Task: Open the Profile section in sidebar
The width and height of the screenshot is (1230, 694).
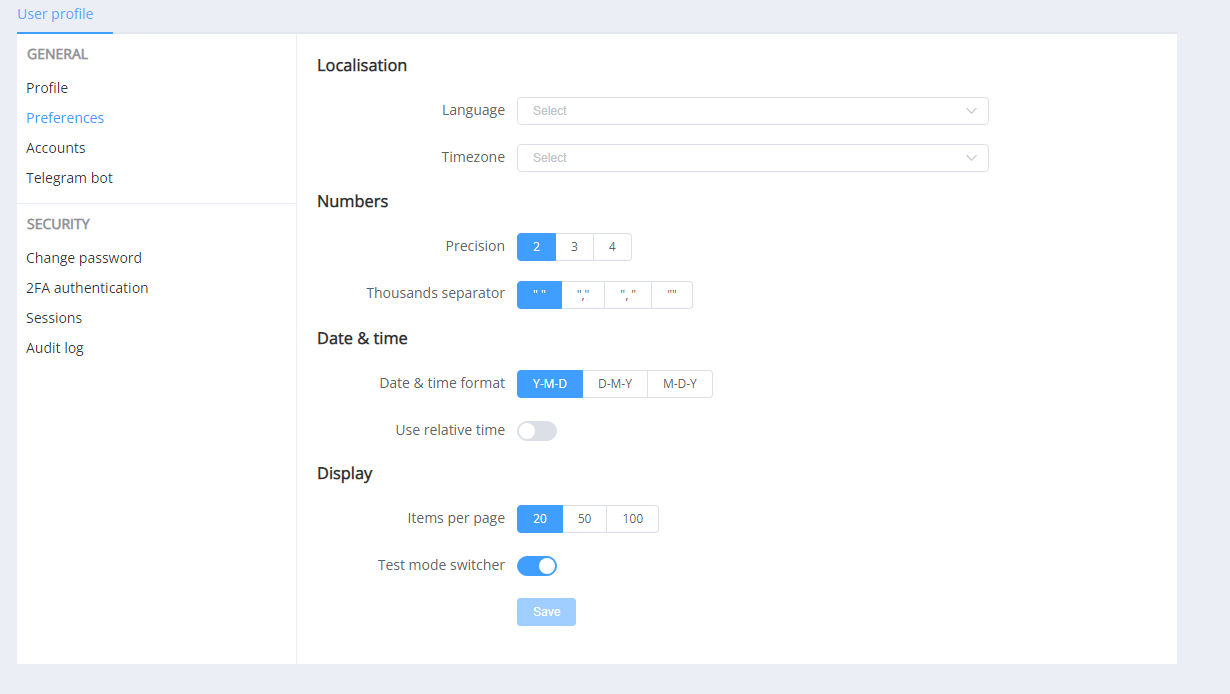Action: click(x=47, y=88)
